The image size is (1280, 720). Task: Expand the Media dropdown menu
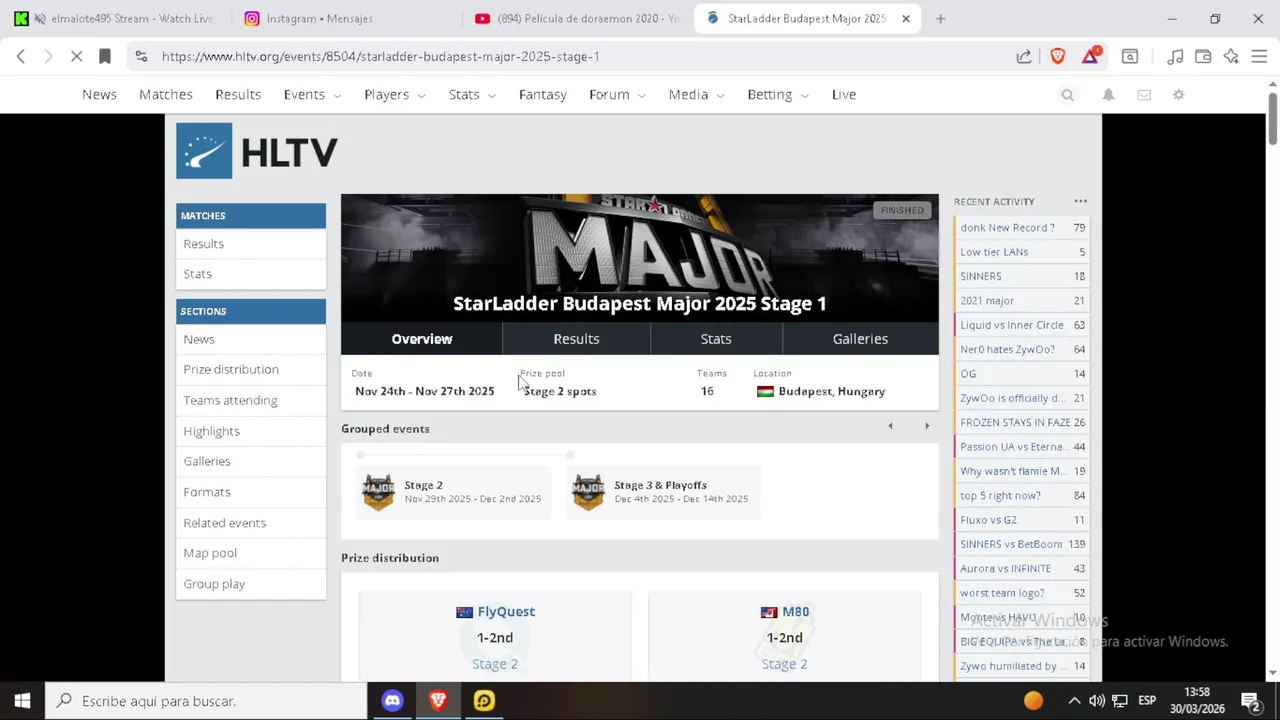pyautogui.click(x=696, y=95)
